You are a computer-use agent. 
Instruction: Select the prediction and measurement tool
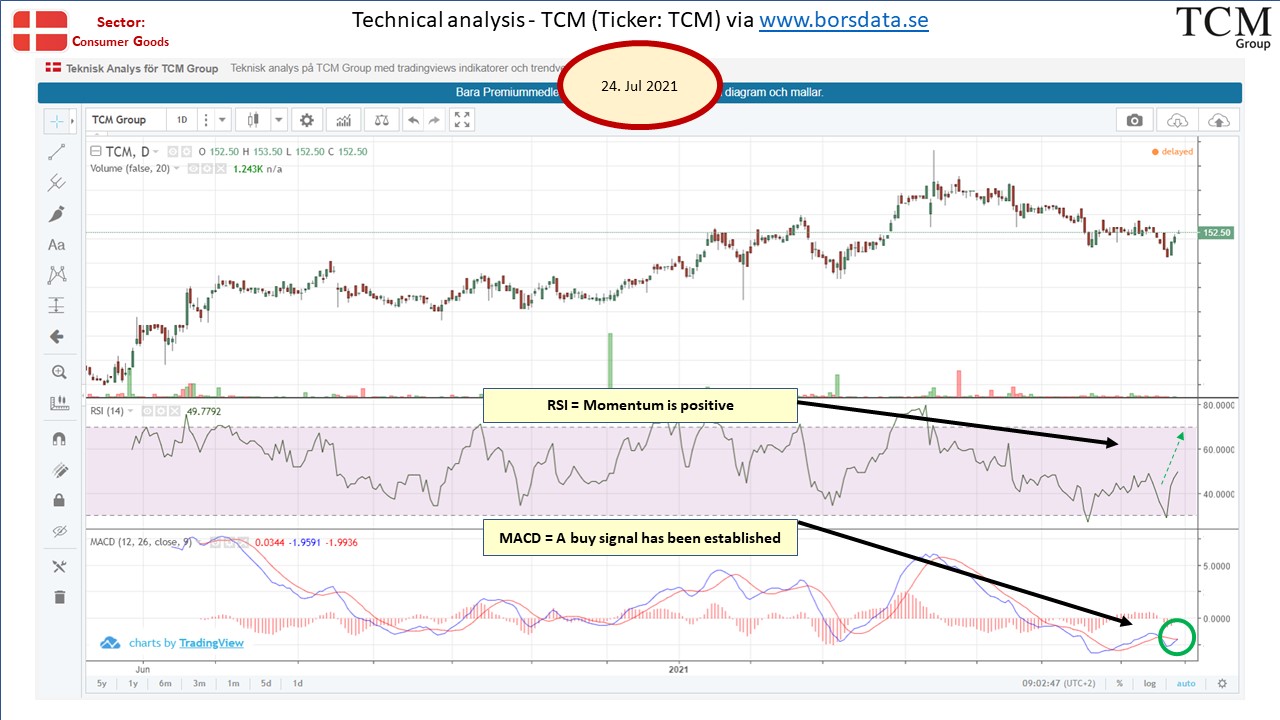[x=57, y=306]
